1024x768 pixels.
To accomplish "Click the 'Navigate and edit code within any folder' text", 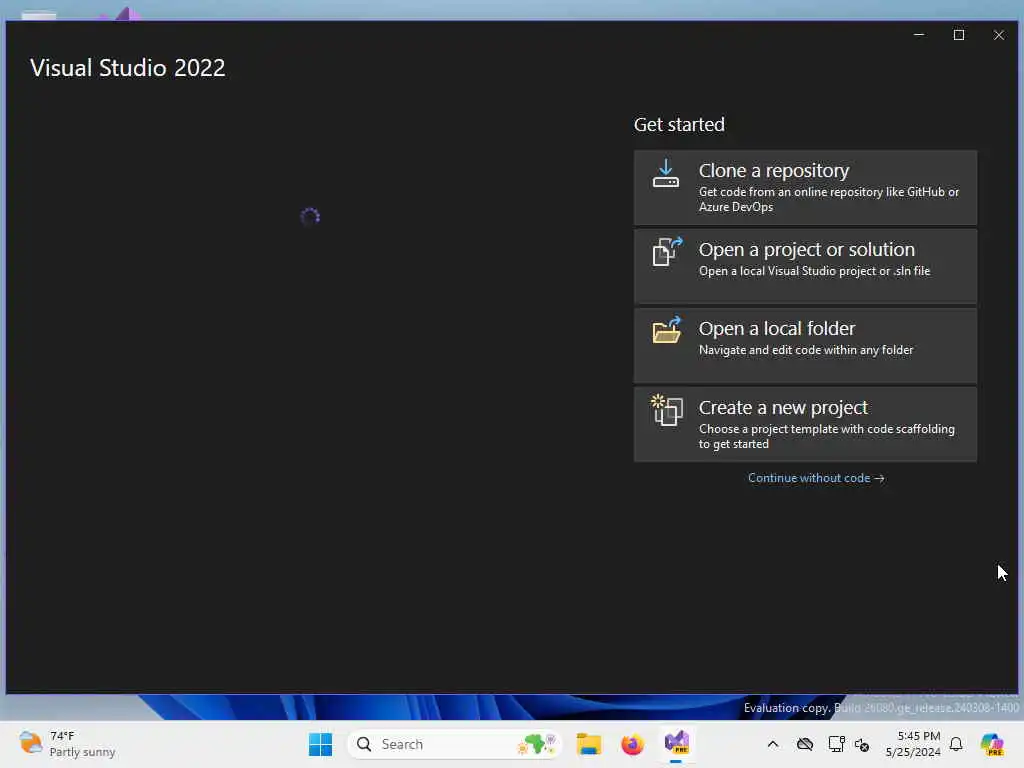I will click(806, 350).
